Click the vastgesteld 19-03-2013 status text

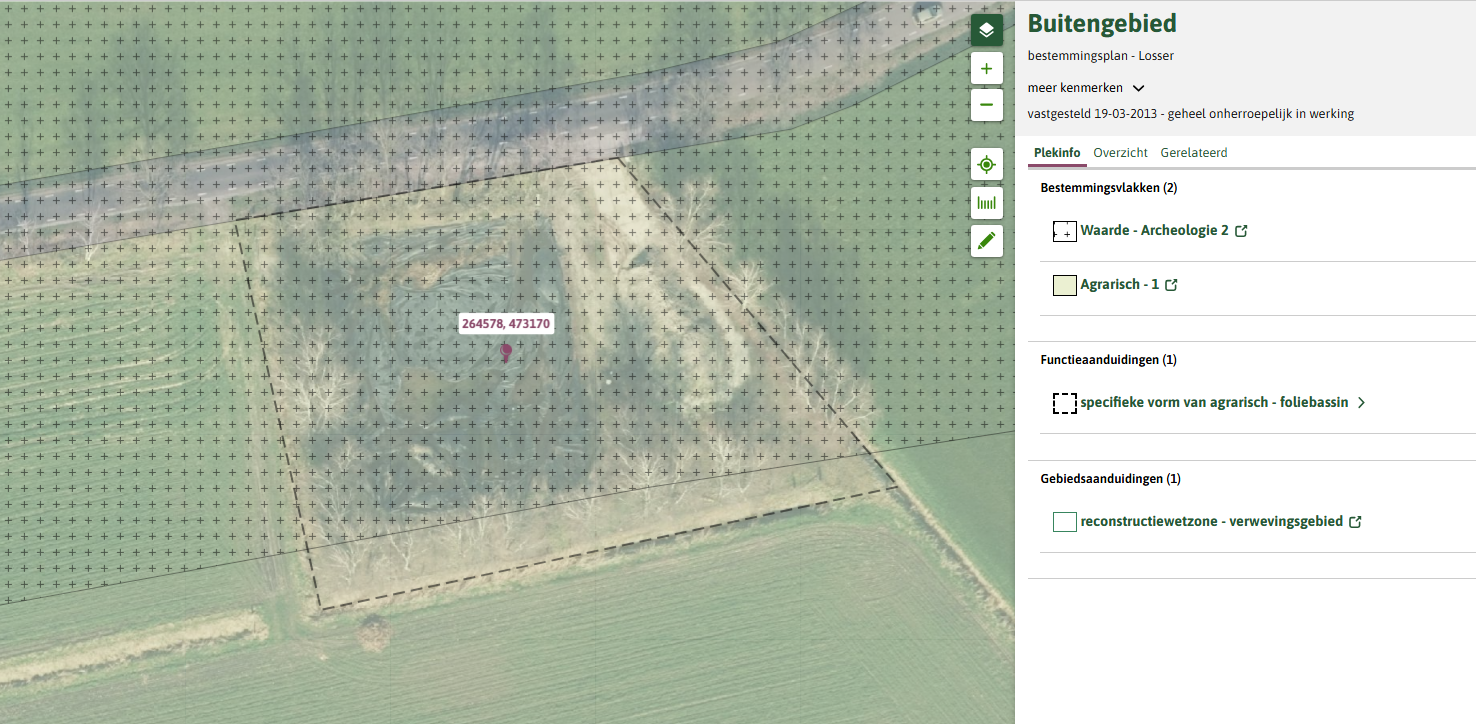[1191, 114]
